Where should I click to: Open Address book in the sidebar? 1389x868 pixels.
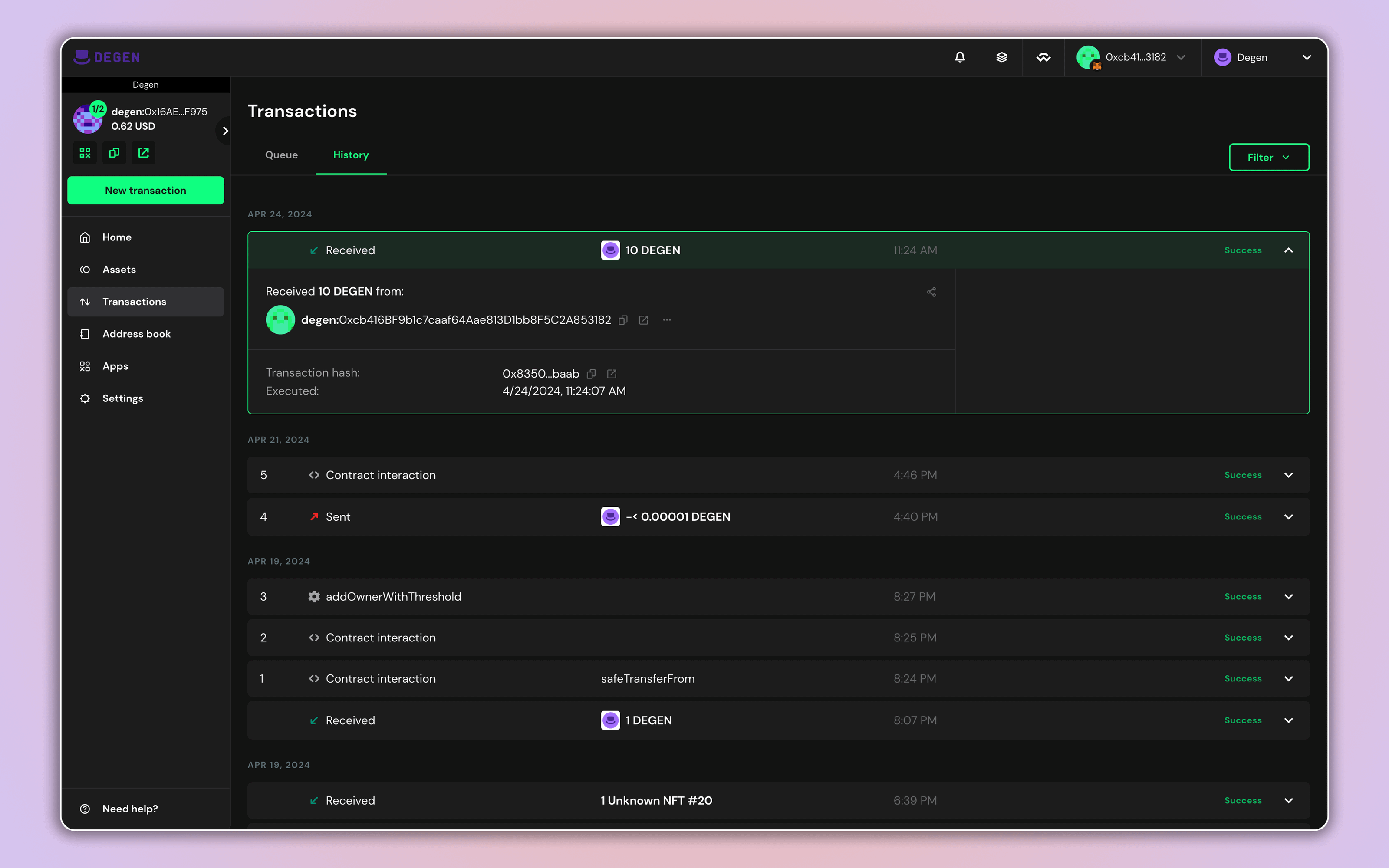[x=146, y=334]
